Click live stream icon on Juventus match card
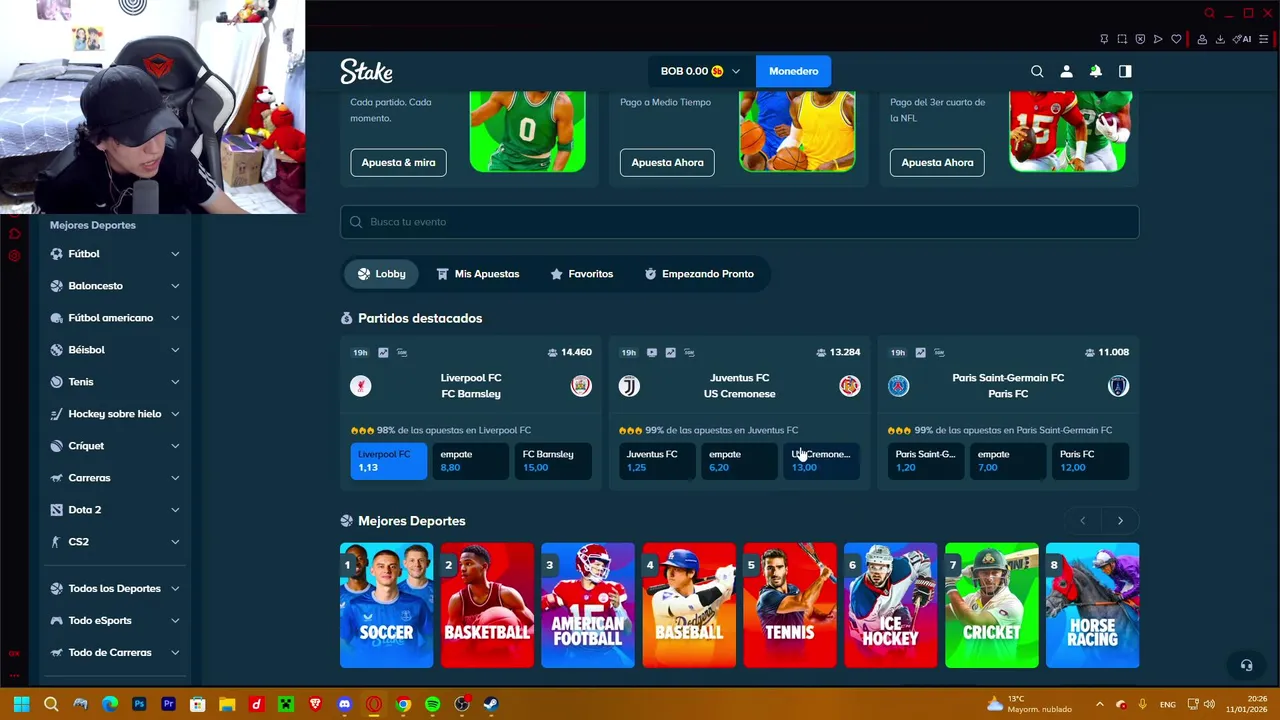 pyautogui.click(x=652, y=352)
